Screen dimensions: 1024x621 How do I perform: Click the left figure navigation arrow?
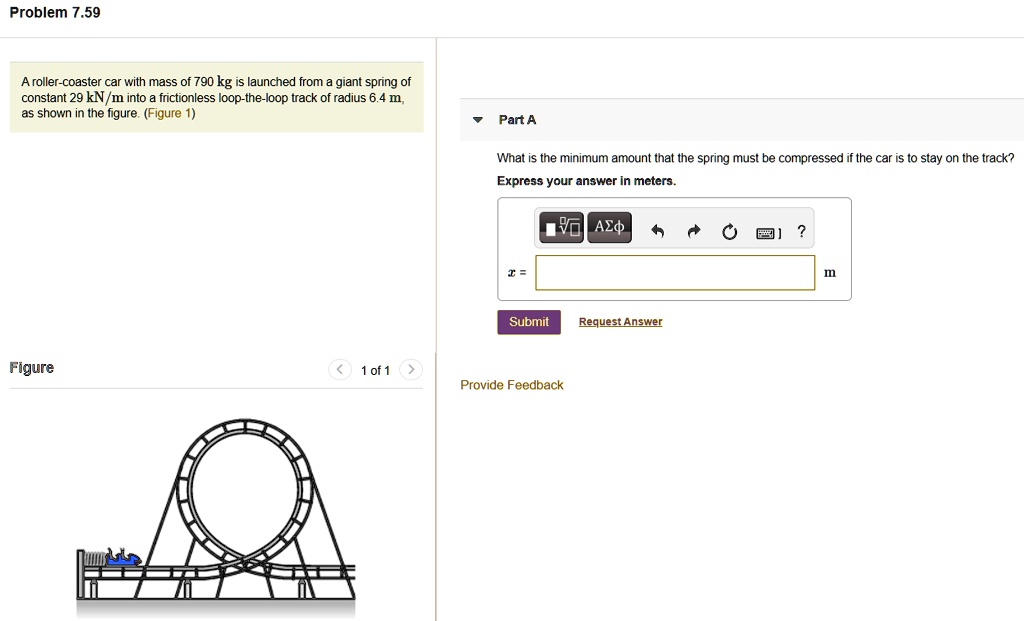(x=339, y=369)
